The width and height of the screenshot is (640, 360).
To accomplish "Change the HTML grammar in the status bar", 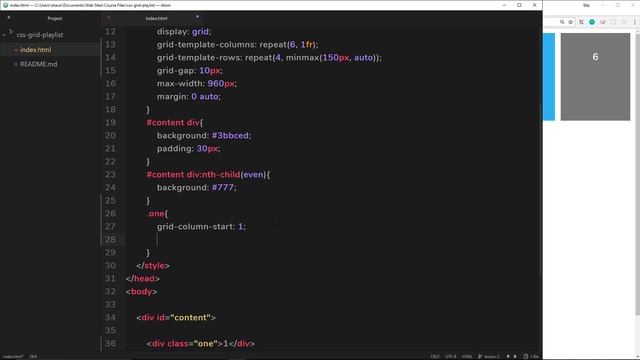I will 467,356.
